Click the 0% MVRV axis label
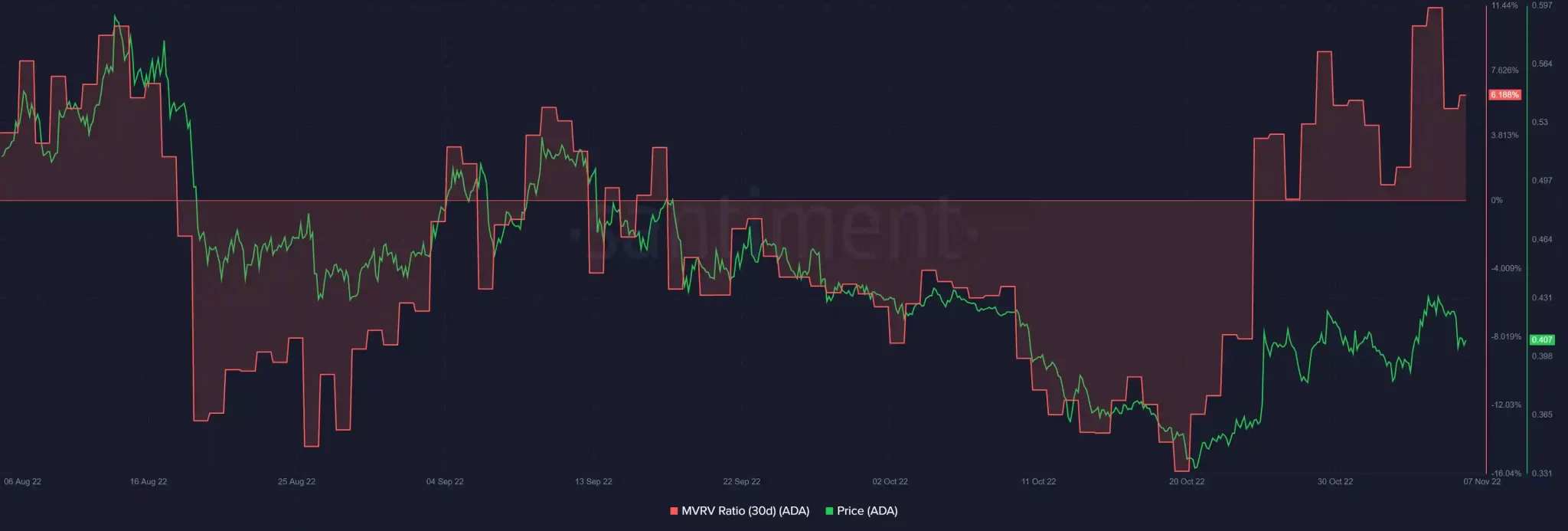 point(1497,201)
